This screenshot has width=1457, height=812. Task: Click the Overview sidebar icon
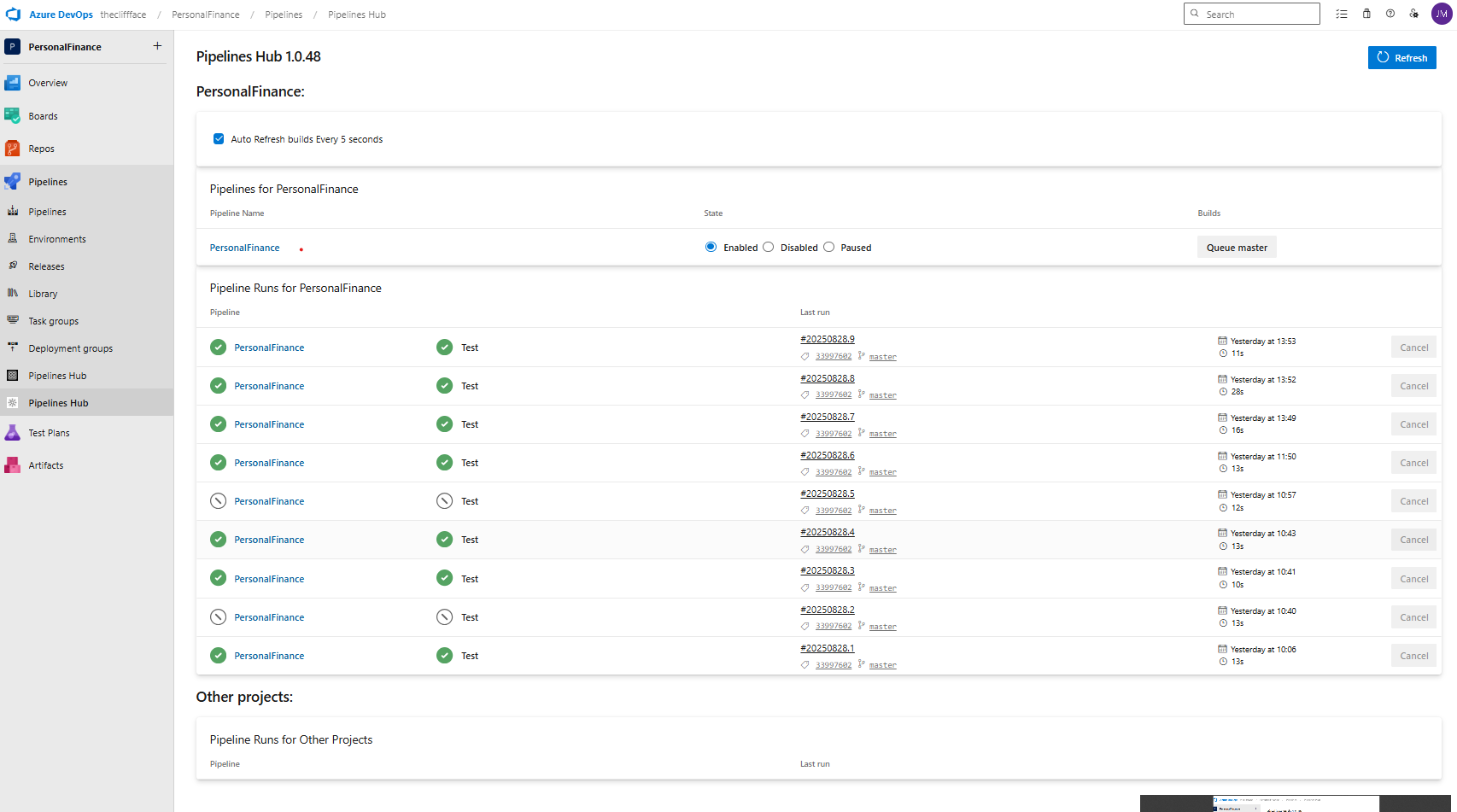click(x=13, y=83)
